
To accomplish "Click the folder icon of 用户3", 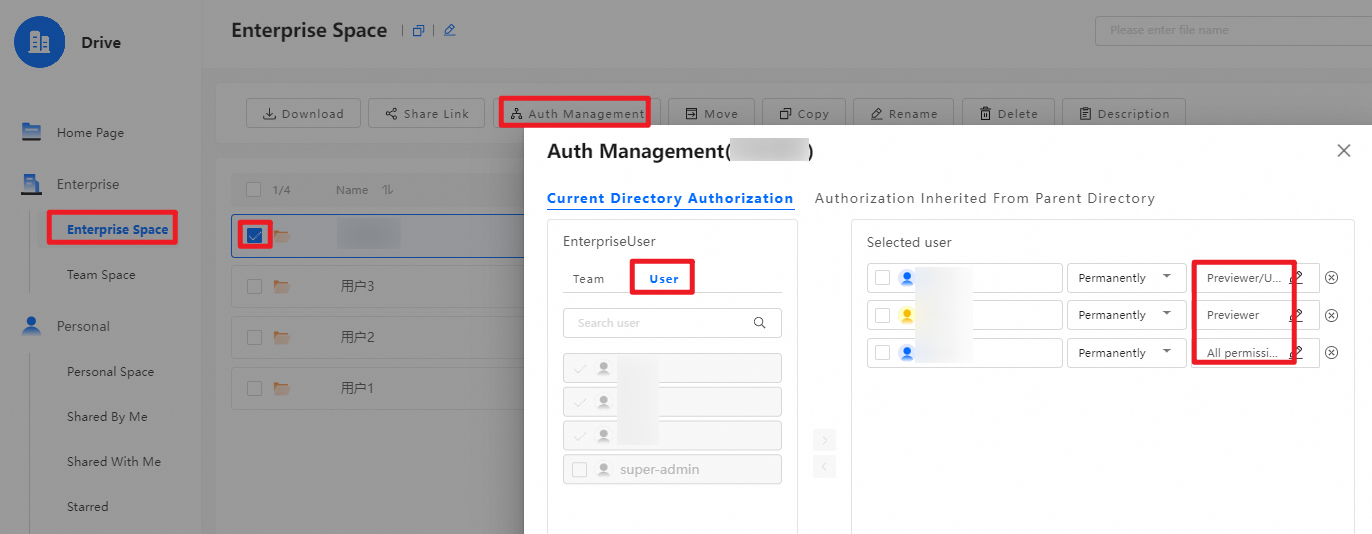I will [x=282, y=286].
